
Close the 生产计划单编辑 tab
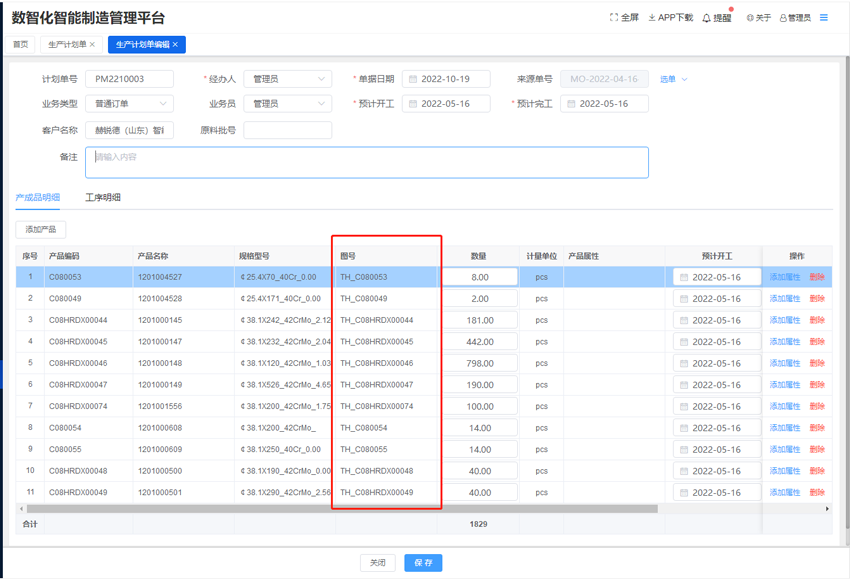tap(175, 44)
